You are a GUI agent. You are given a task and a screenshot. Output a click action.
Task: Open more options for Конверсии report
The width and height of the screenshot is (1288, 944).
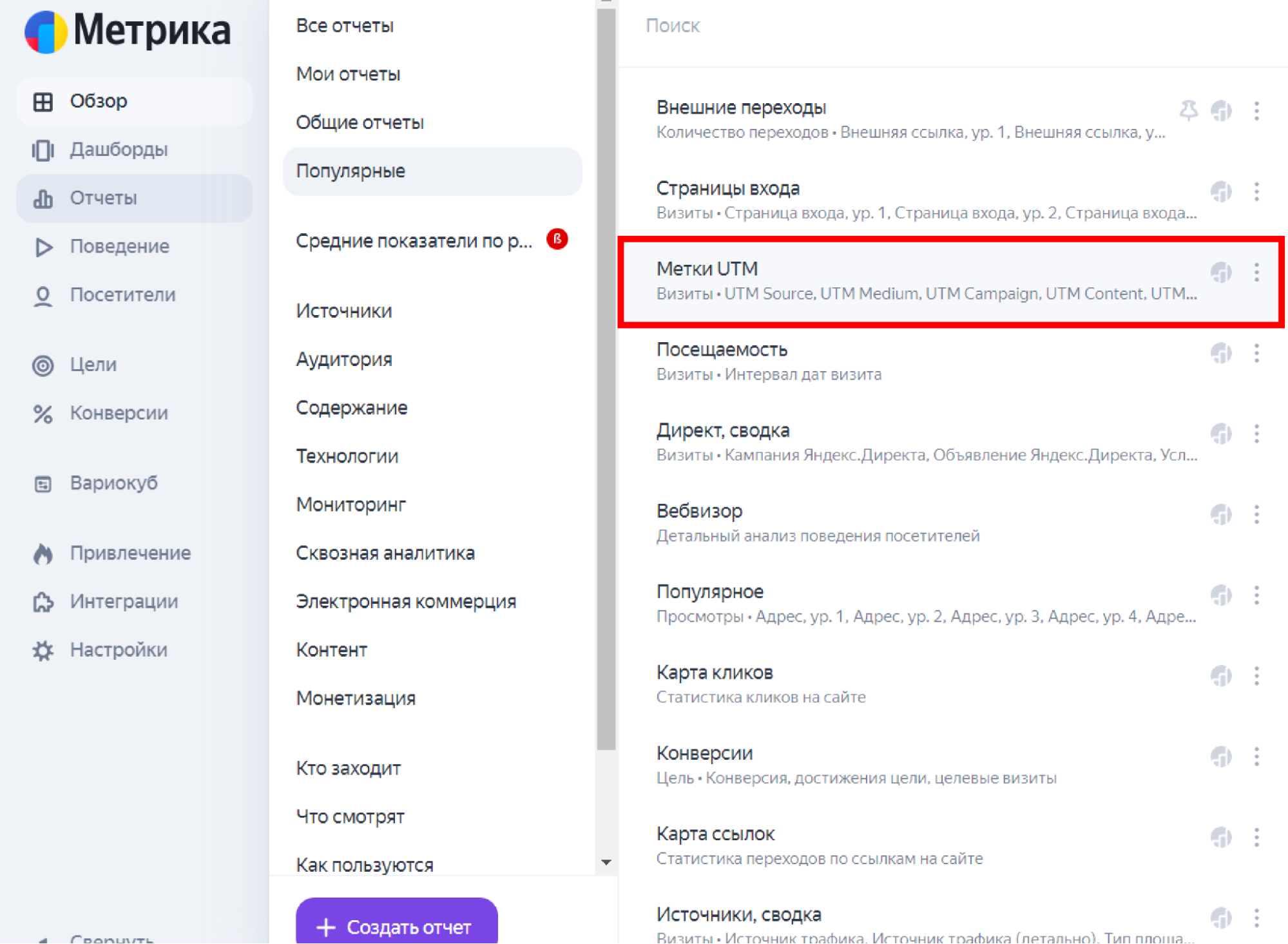pos(1256,756)
